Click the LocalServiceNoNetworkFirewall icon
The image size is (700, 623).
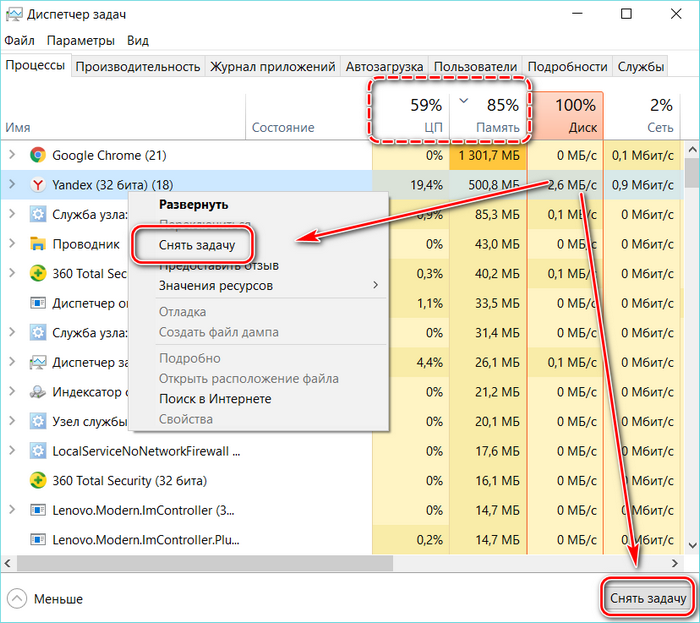[38, 451]
